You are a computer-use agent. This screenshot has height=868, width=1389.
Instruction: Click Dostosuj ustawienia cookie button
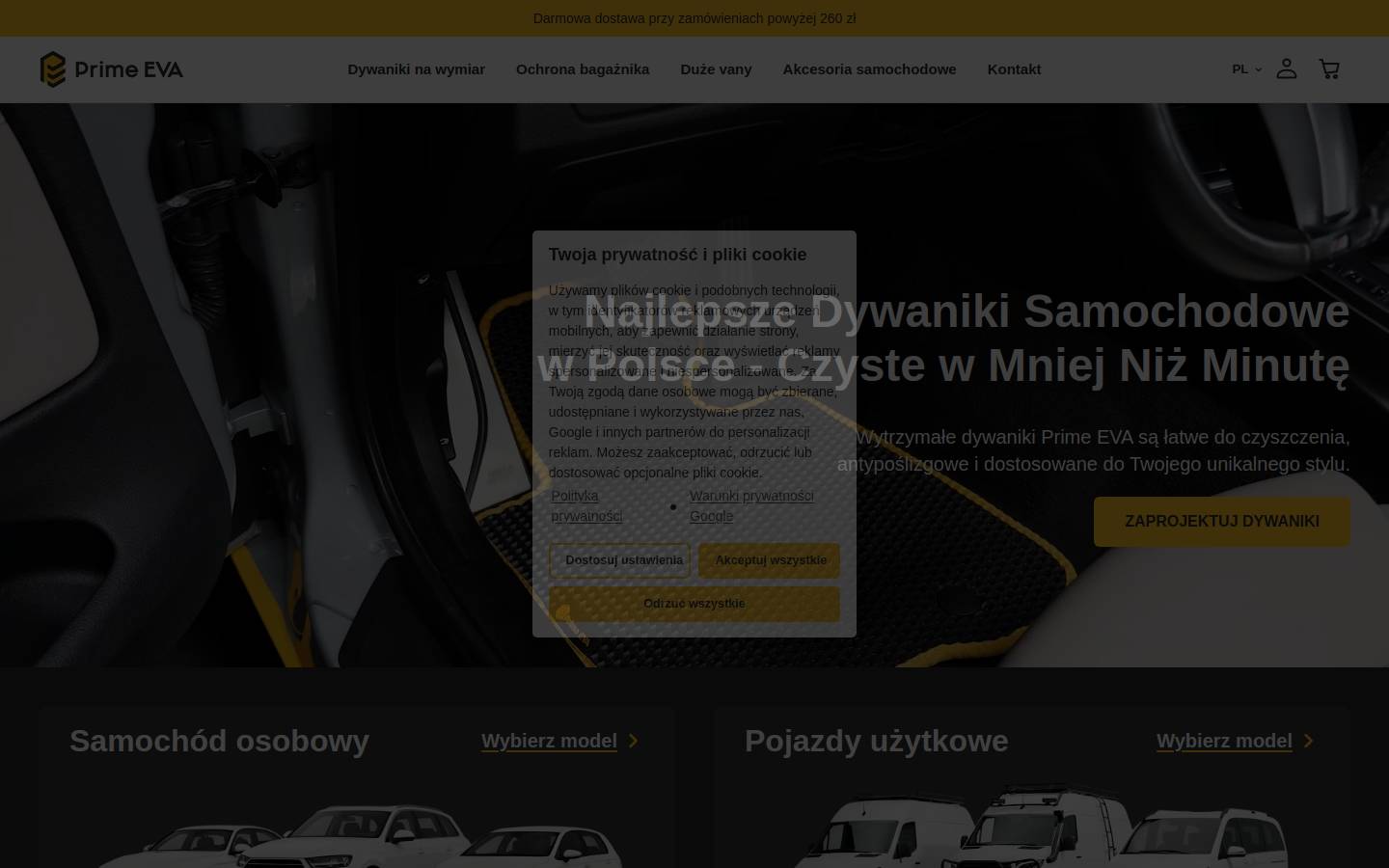point(619,560)
